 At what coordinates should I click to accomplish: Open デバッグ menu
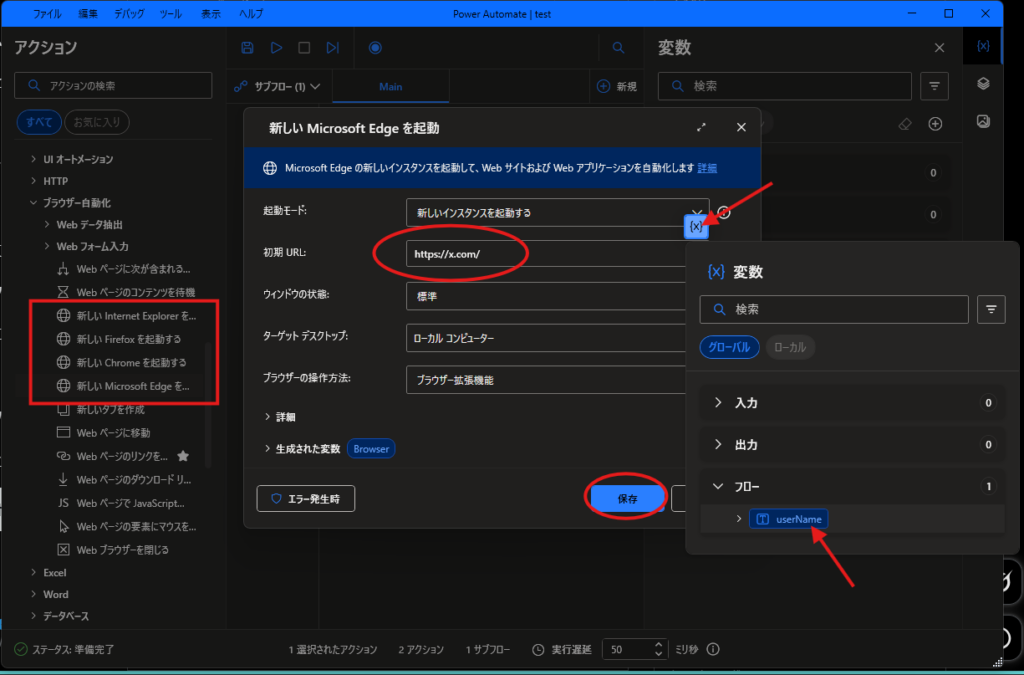tap(129, 14)
